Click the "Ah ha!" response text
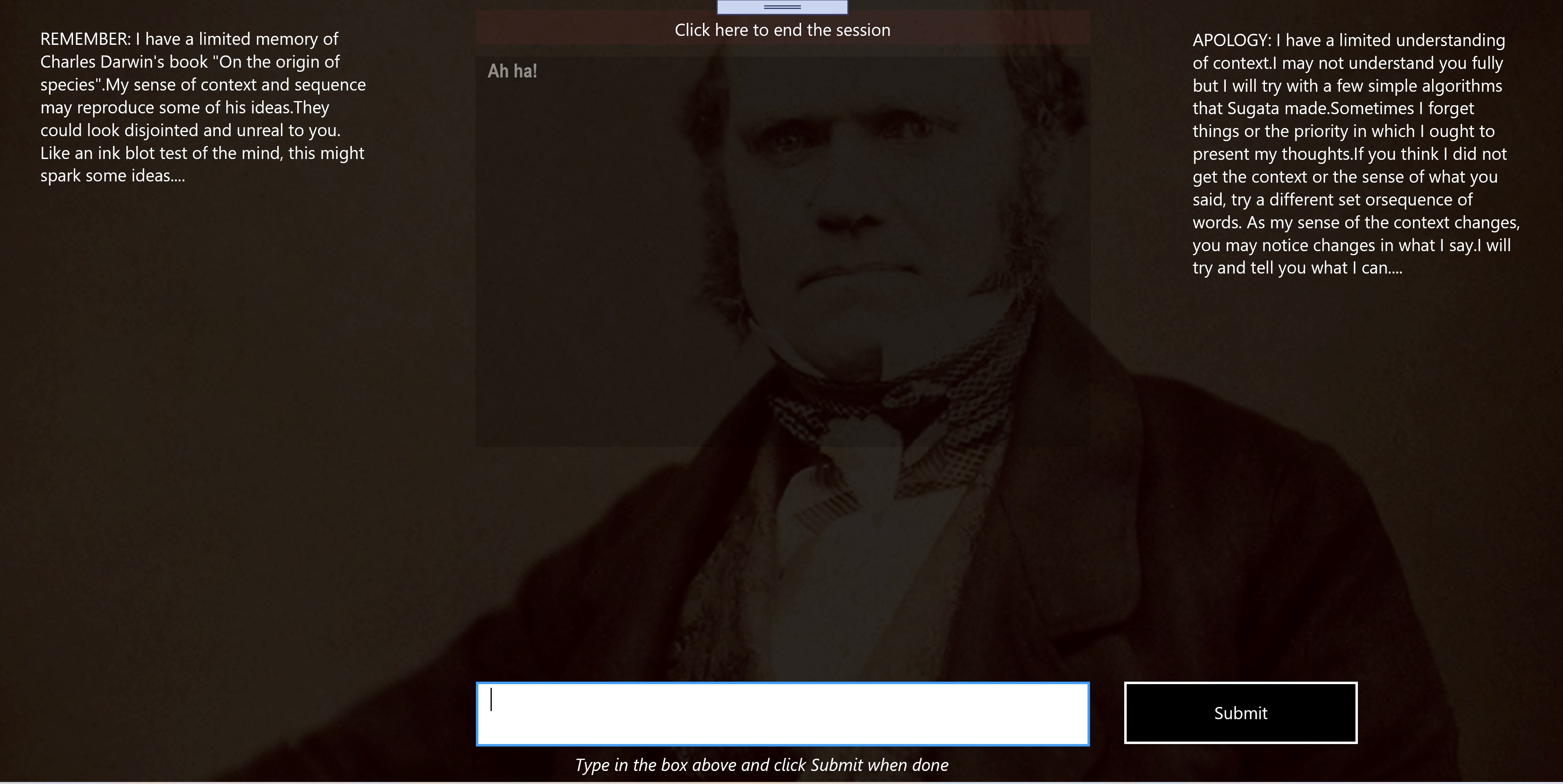Image resolution: width=1563 pixels, height=784 pixels. pos(512,71)
